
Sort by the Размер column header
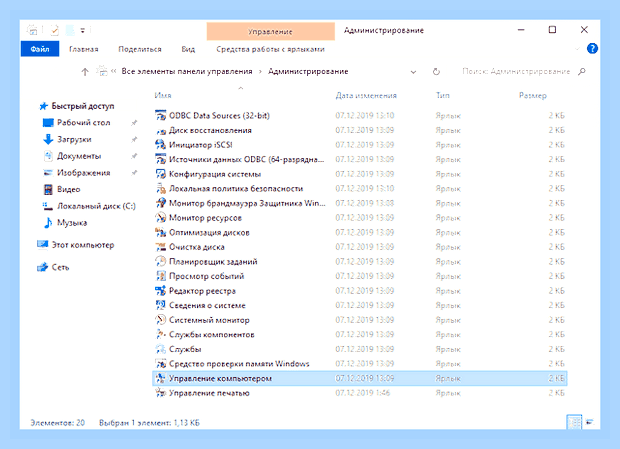click(533, 95)
